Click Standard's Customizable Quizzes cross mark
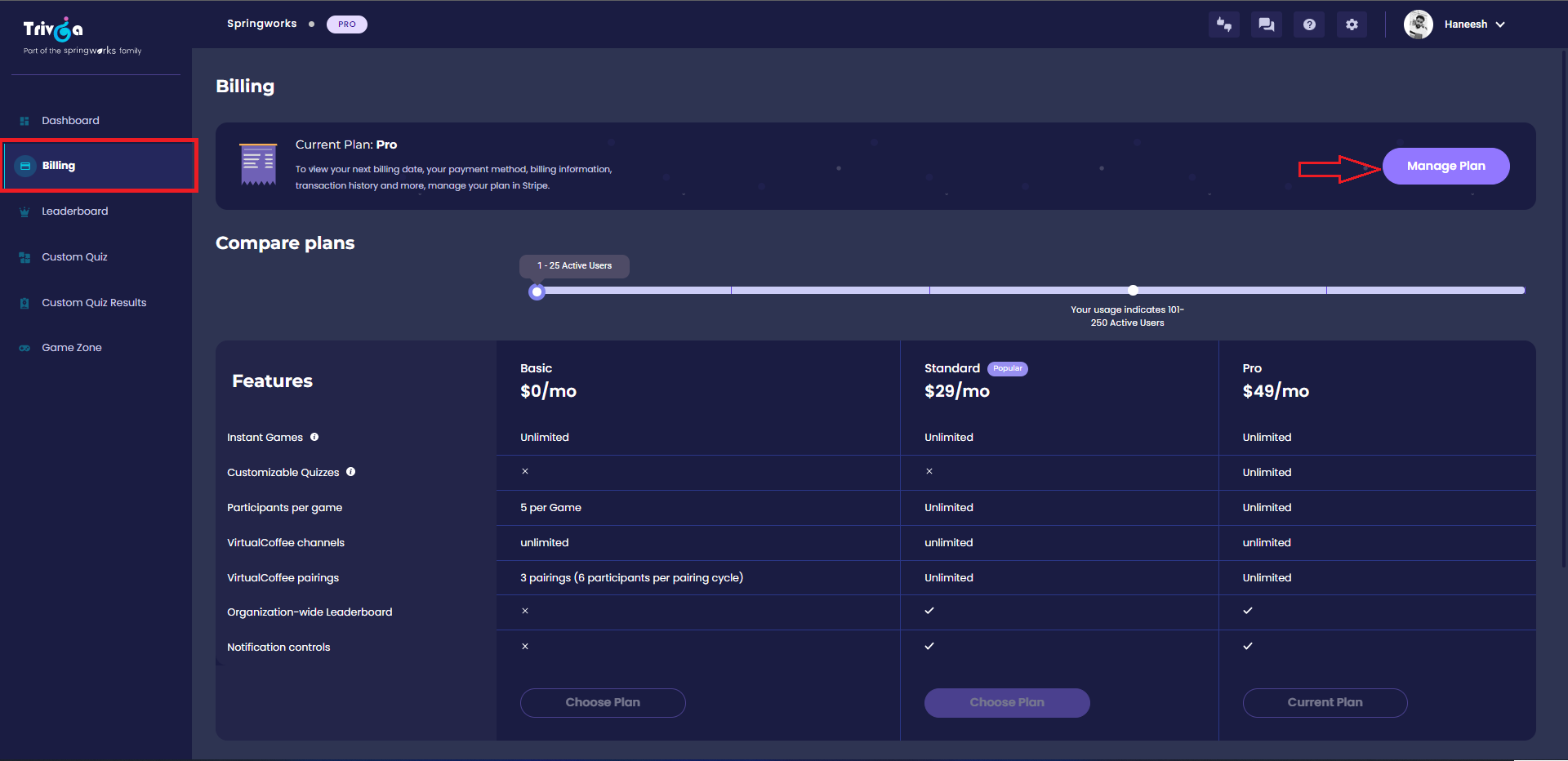Image resolution: width=1568 pixels, height=761 pixels. point(929,471)
